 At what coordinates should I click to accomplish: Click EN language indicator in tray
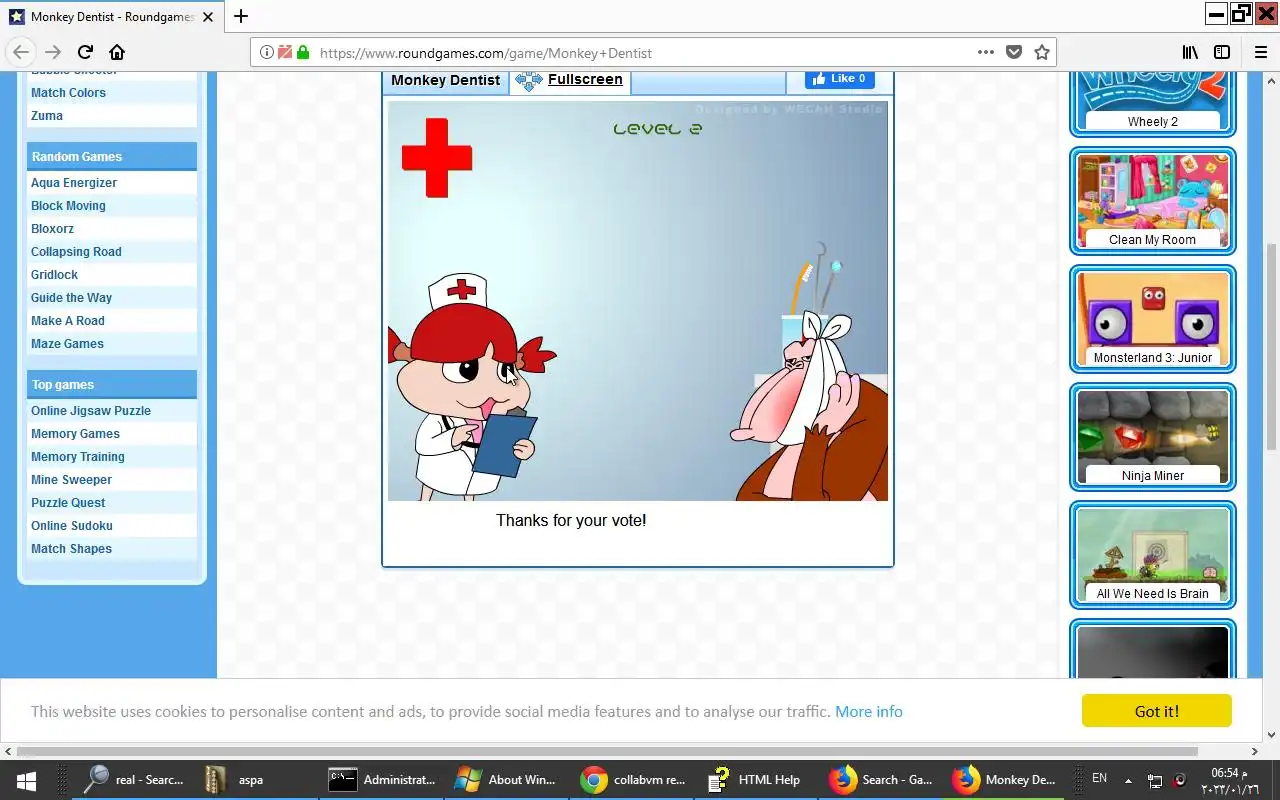pyautogui.click(x=1099, y=778)
